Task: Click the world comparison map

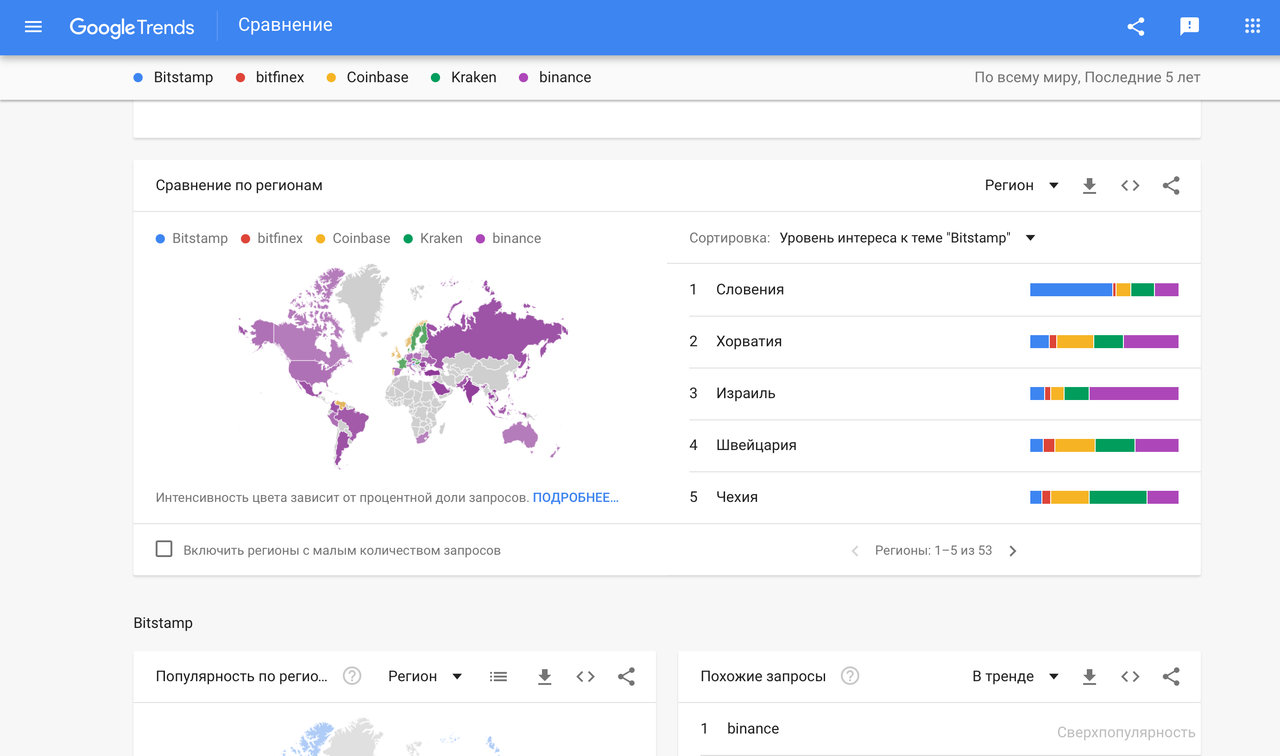Action: (x=403, y=366)
